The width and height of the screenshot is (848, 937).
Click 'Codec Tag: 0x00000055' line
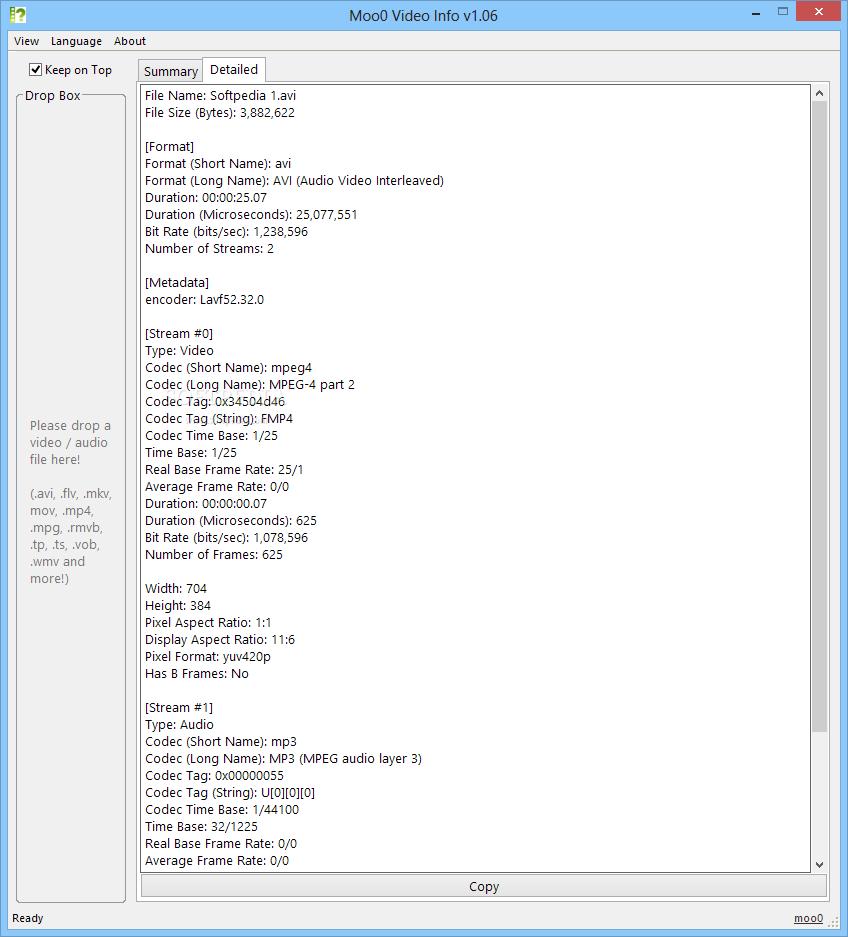pos(214,776)
